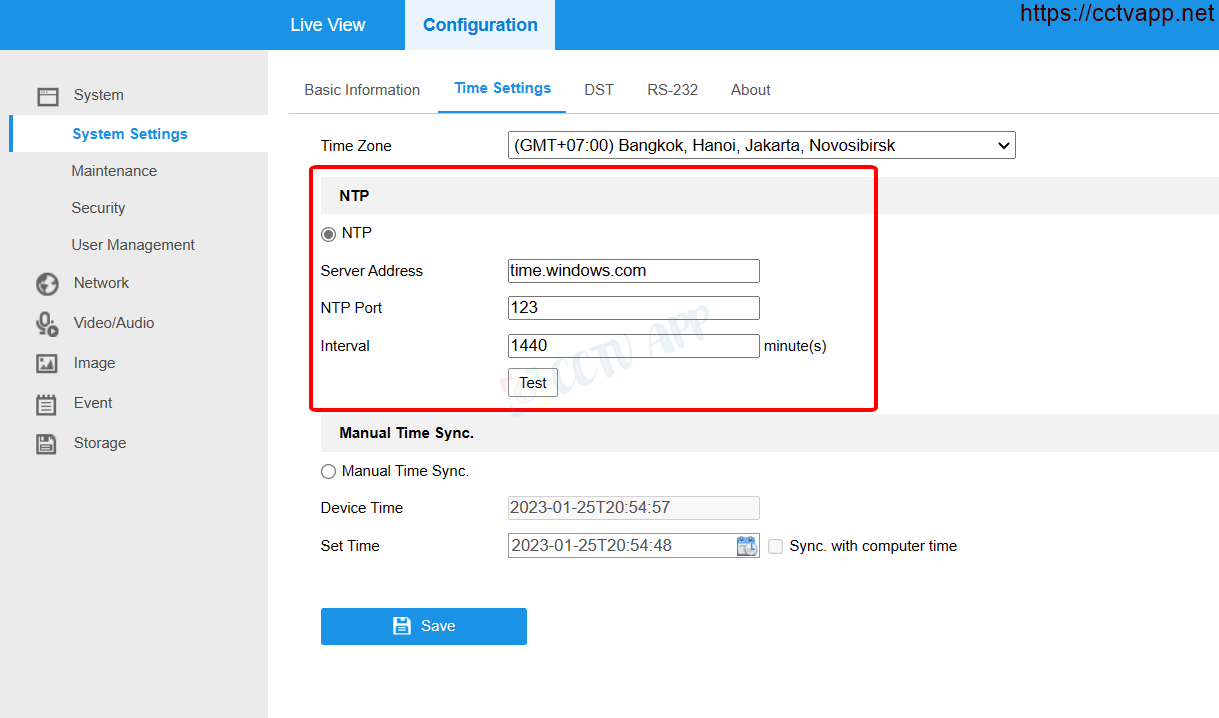
Task: Click the Network globe icon
Action: [x=47, y=284]
